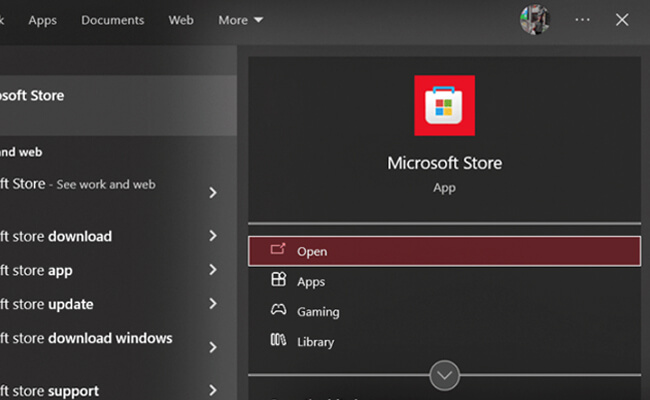Jump to Apps in Microsoft Store
Screen dimensions: 650x400
[311, 282]
